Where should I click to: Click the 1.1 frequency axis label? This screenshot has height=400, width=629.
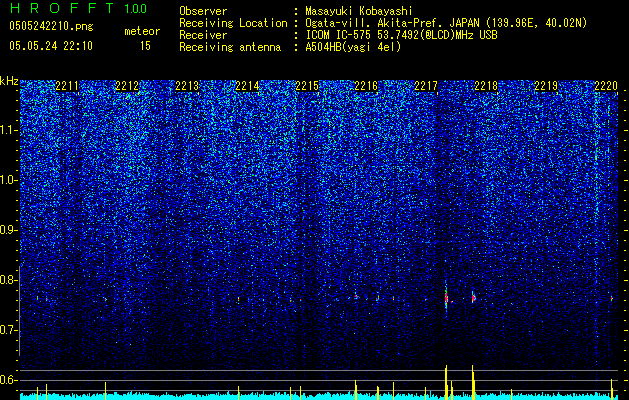click(x=9, y=130)
